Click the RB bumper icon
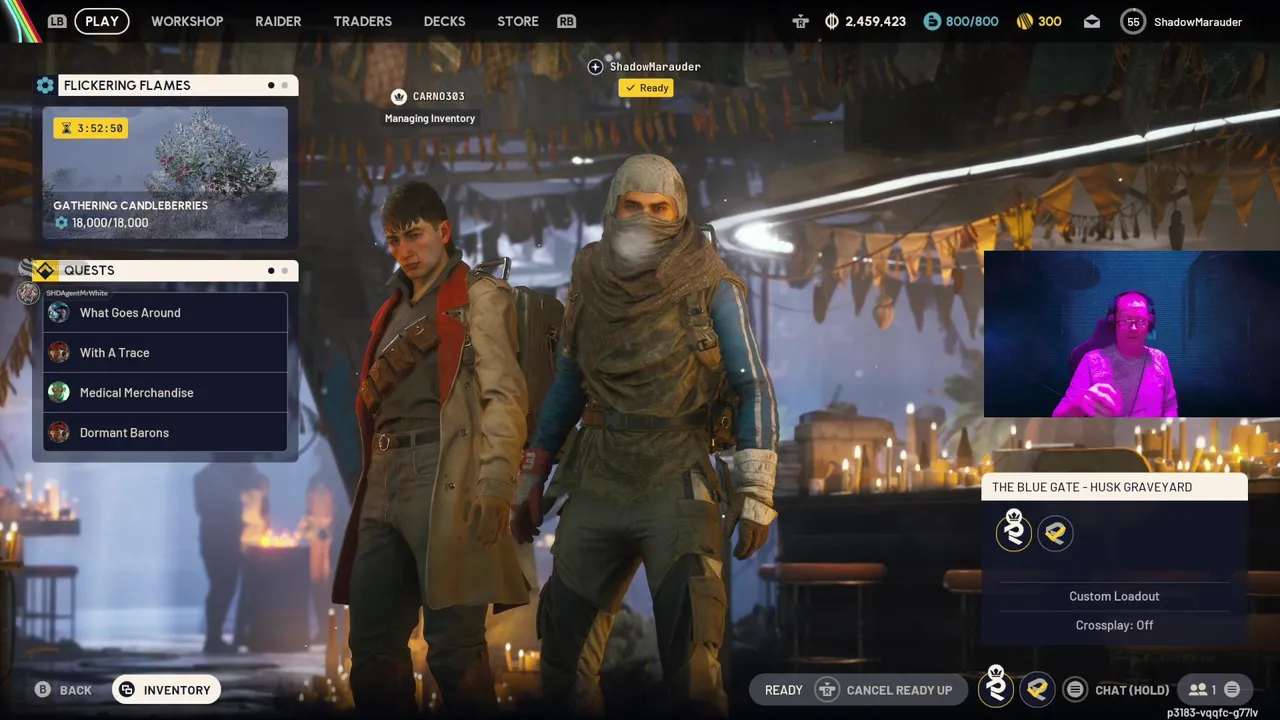 click(x=567, y=21)
